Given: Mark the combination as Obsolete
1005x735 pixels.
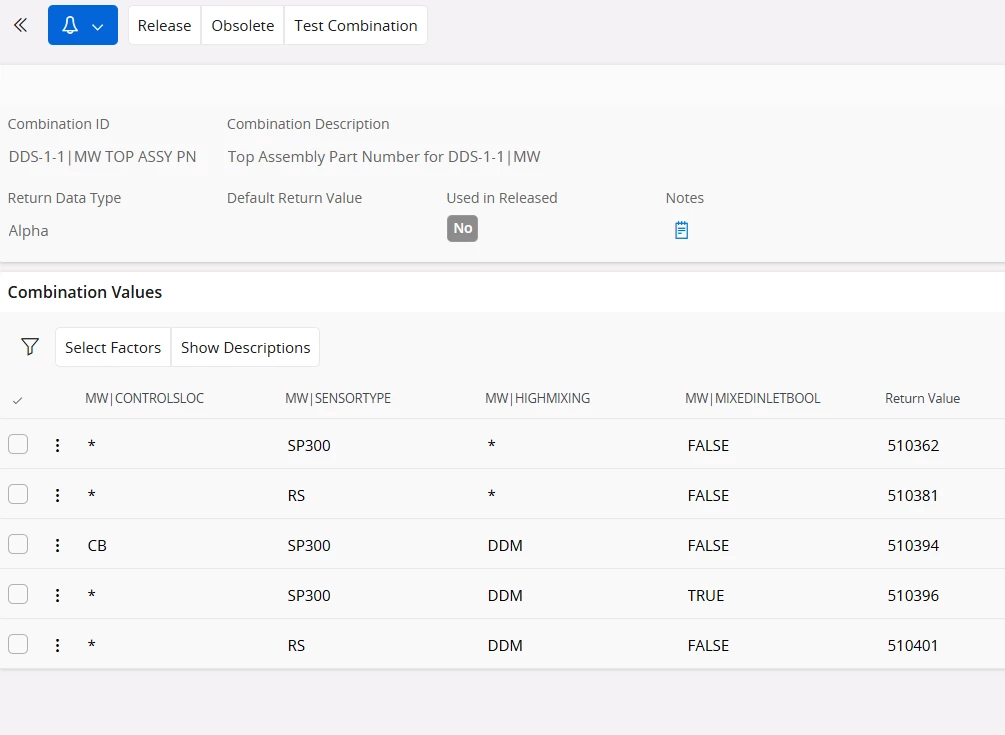Looking at the screenshot, I should click(243, 26).
